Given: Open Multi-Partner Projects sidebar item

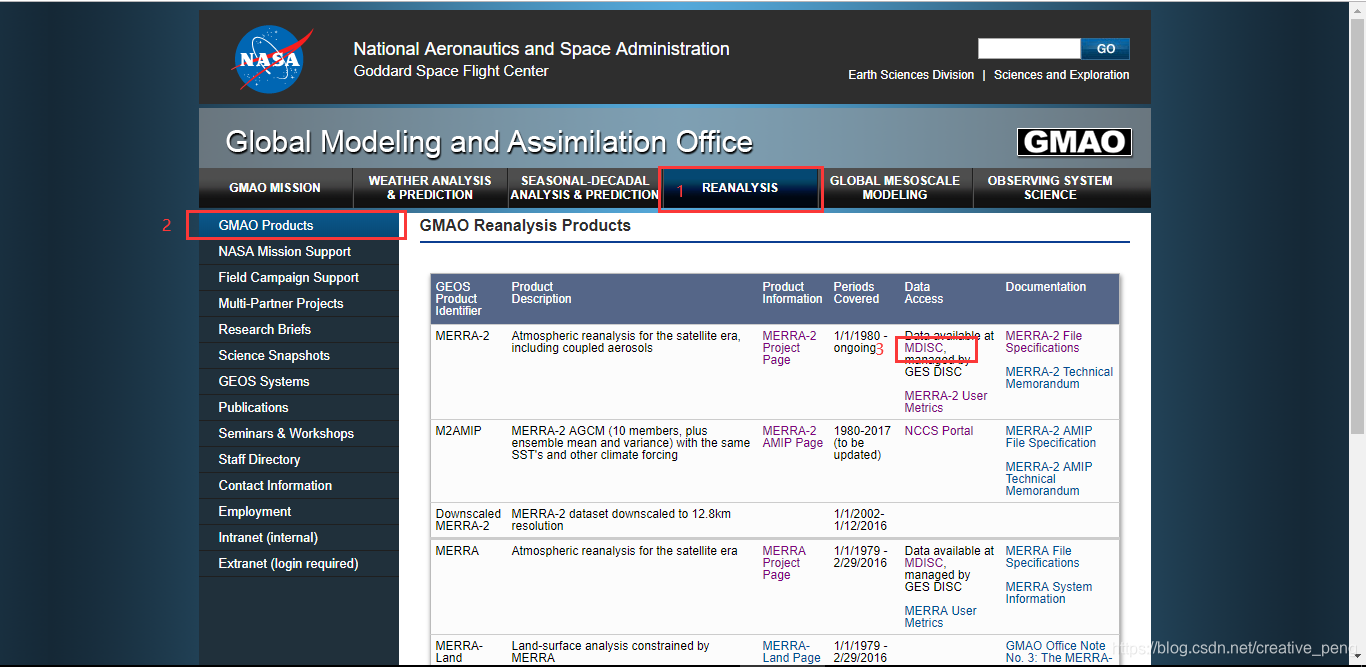Looking at the screenshot, I should click(299, 303).
